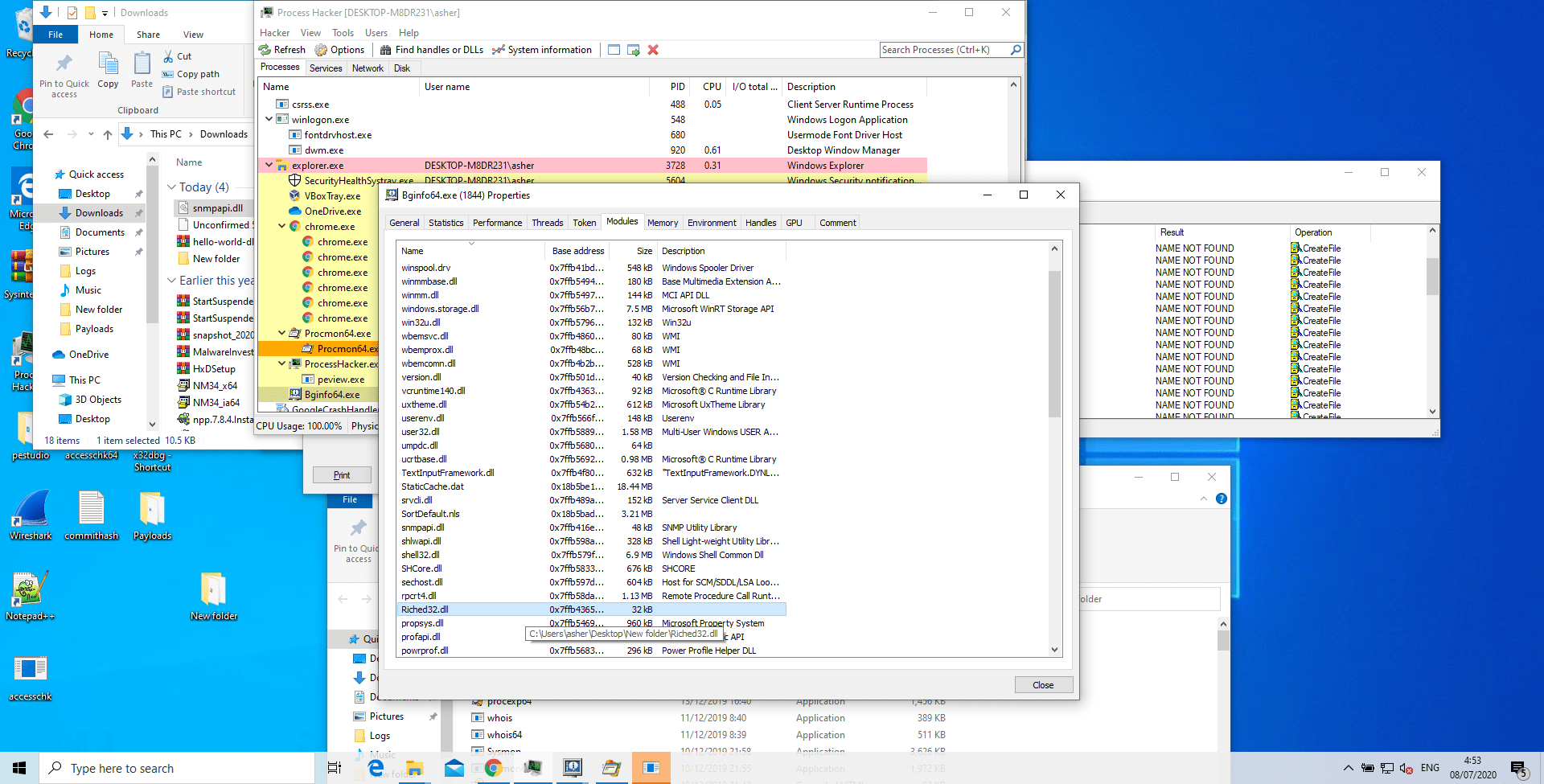Select dwm.exe process row

[593, 150]
